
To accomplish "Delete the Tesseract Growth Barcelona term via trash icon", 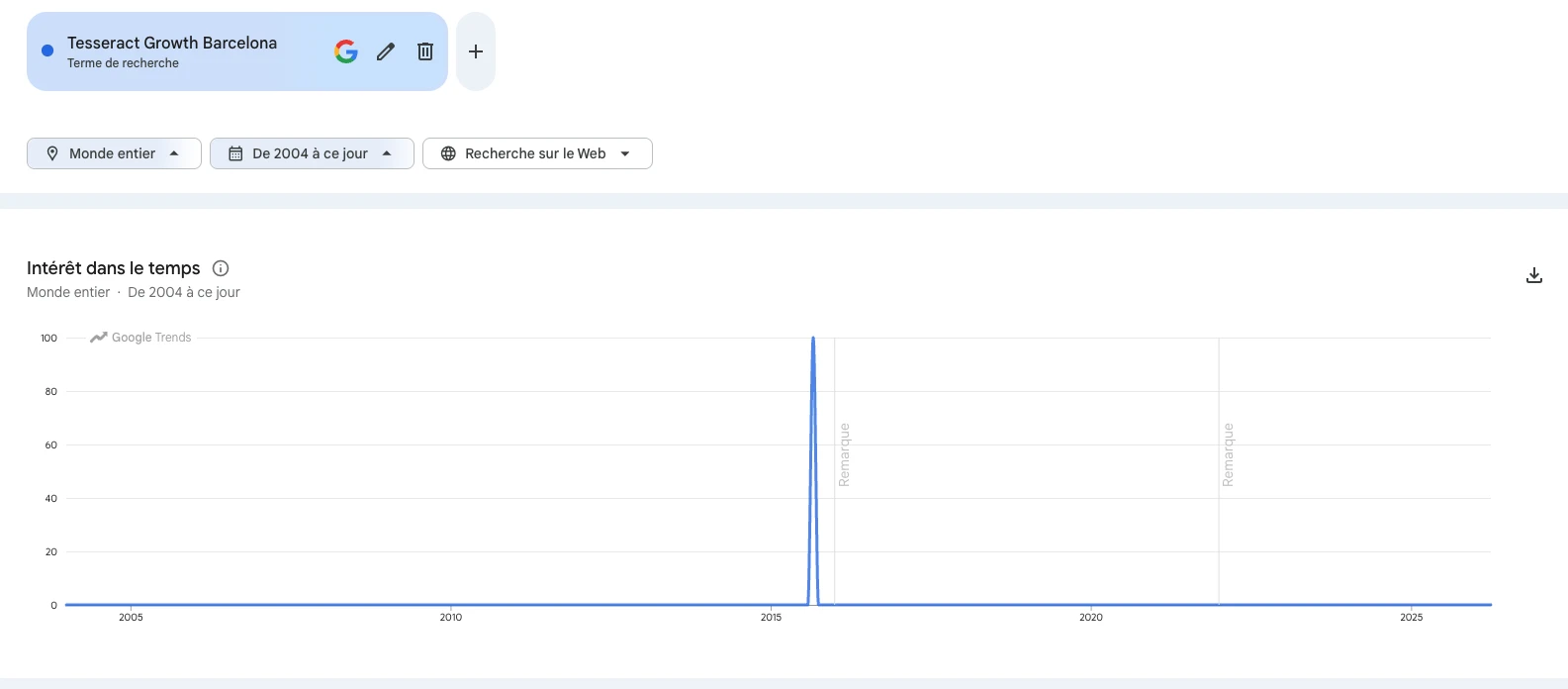I will 424,50.
